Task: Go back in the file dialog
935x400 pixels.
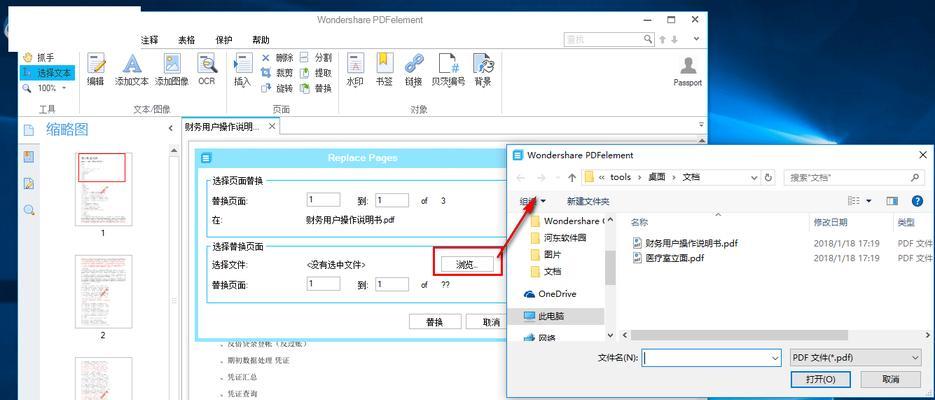Action: pos(521,178)
